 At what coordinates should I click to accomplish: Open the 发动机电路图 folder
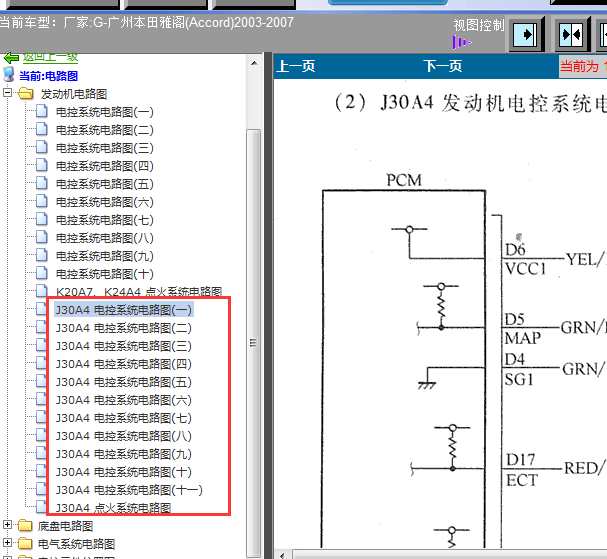[x=74, y=94]
